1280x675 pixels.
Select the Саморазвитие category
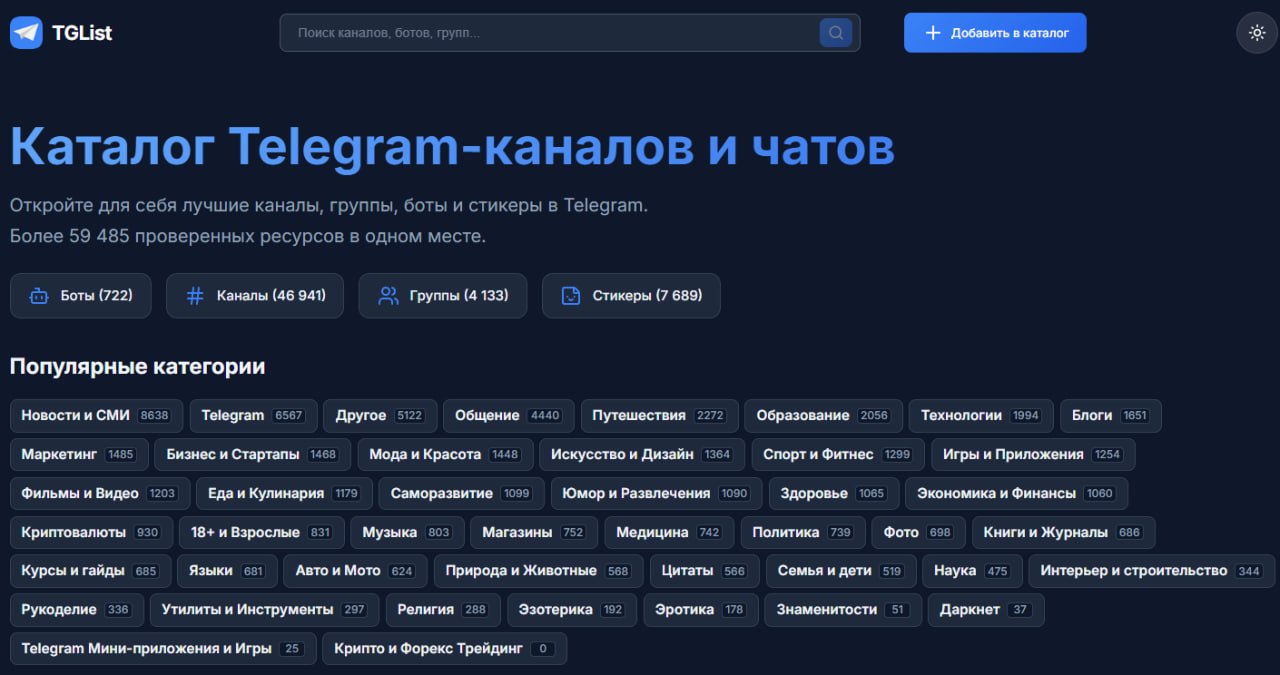coord(462,494)
